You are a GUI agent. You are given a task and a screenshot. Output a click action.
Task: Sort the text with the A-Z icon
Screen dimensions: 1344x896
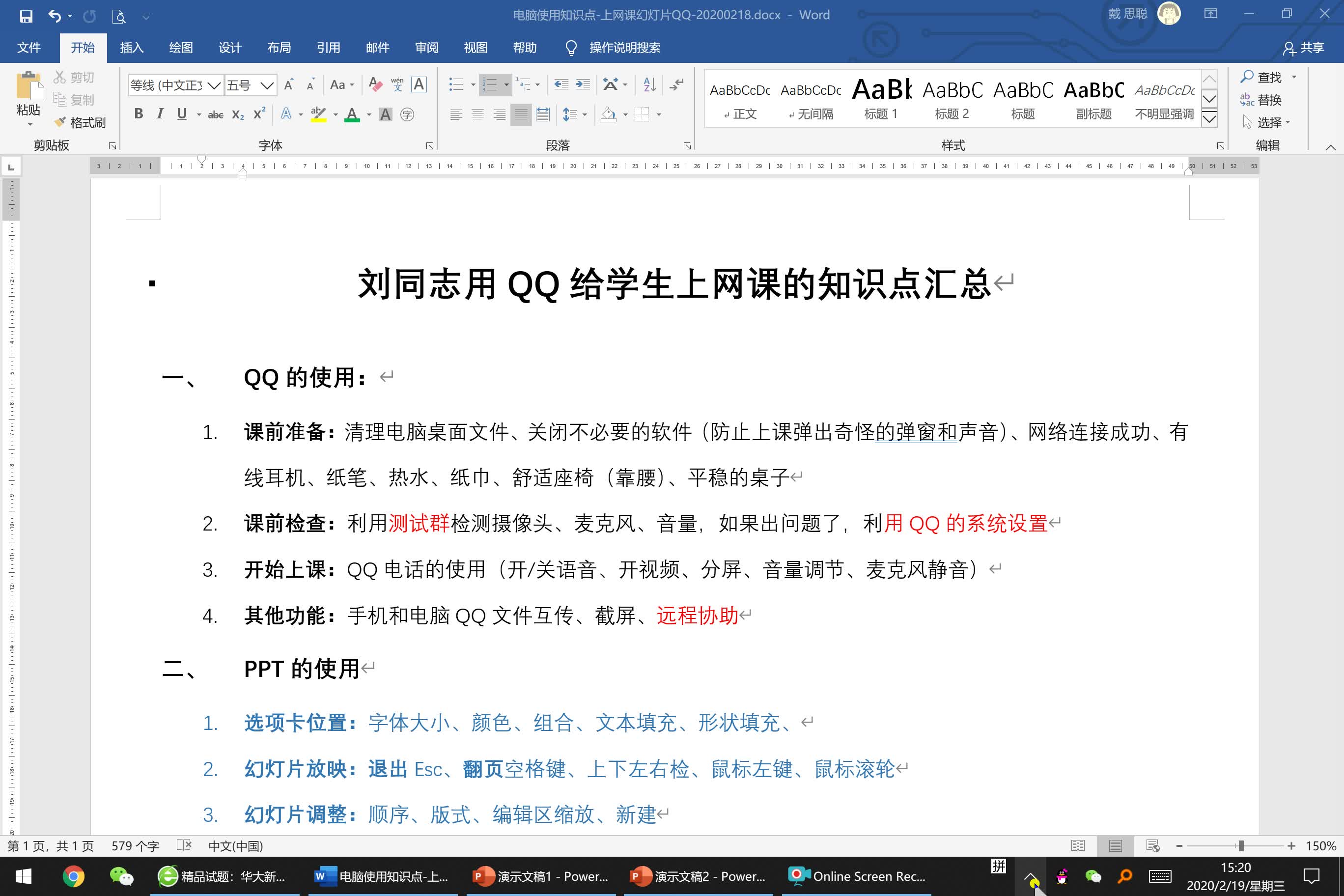[x=650, y=85]
